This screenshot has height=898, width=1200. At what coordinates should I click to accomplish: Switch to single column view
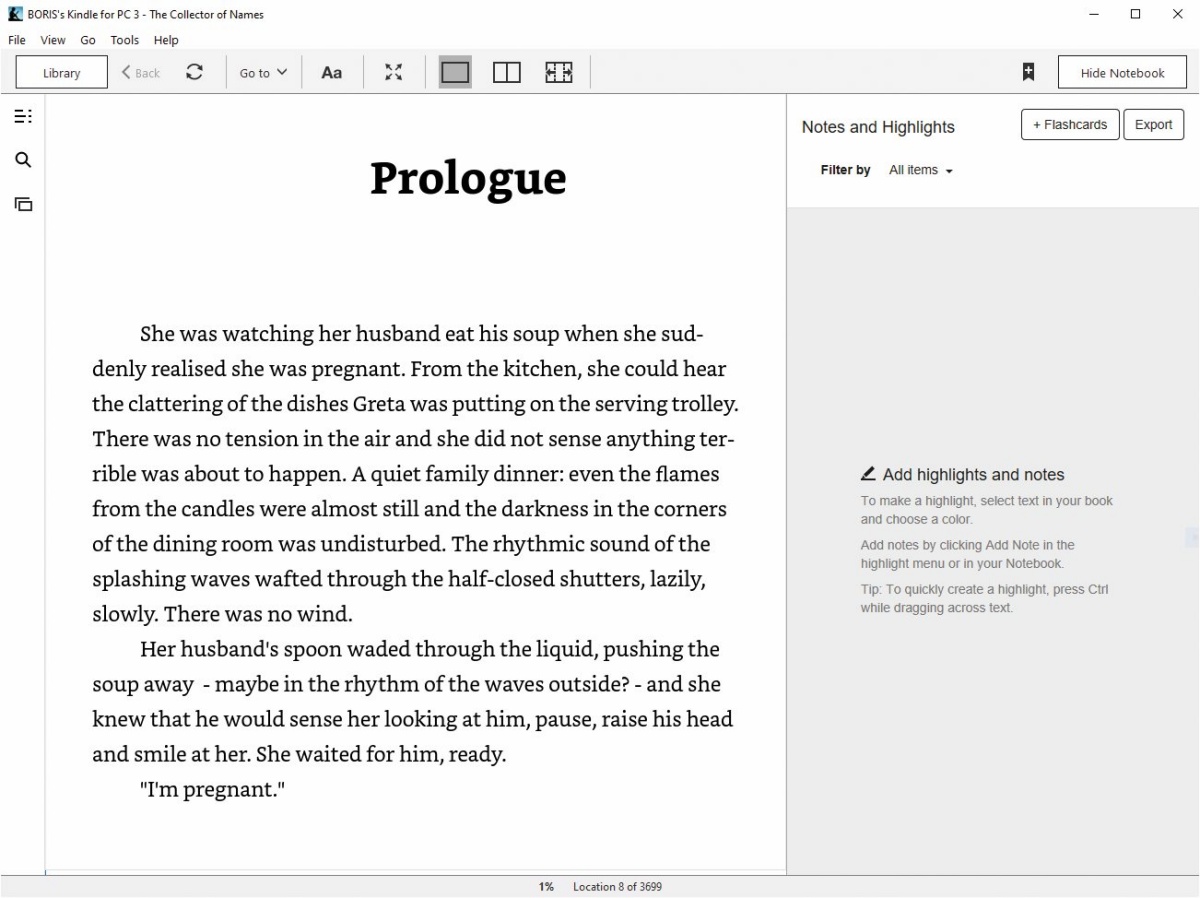[455, 72]
